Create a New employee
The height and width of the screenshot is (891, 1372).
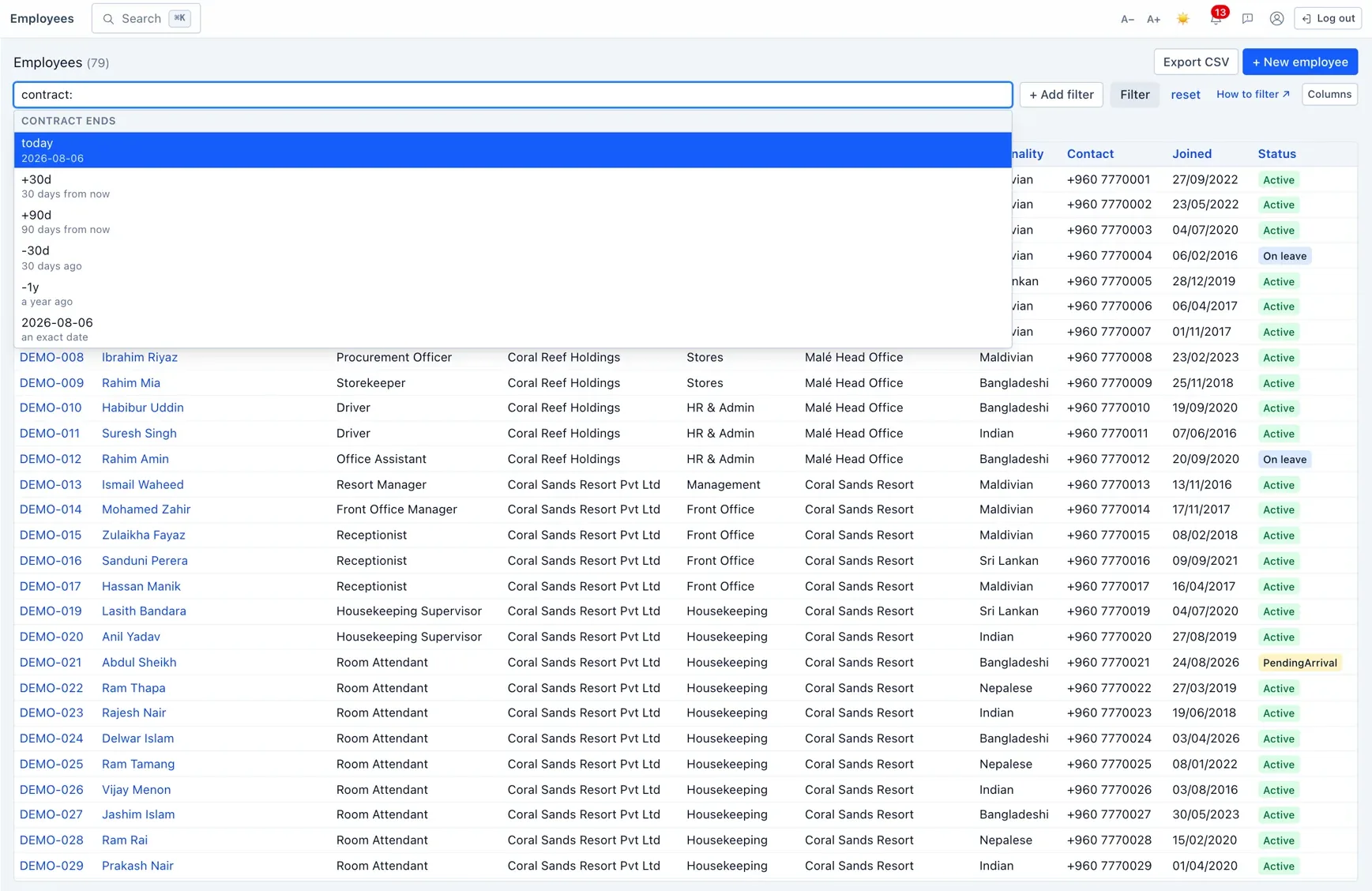pyautogui.click(x=1300, y=62)
